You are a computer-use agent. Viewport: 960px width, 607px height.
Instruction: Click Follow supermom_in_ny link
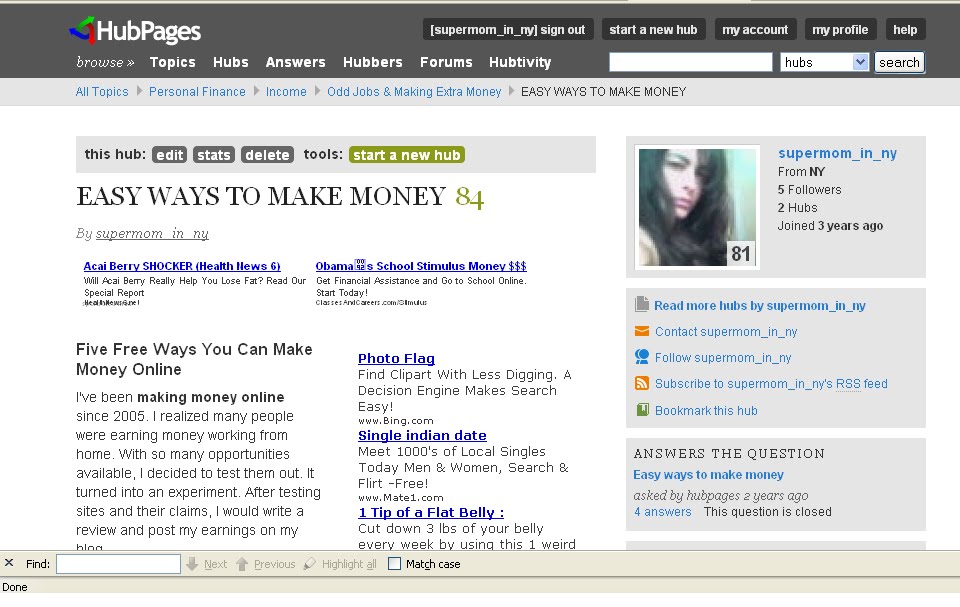[723, 358]
